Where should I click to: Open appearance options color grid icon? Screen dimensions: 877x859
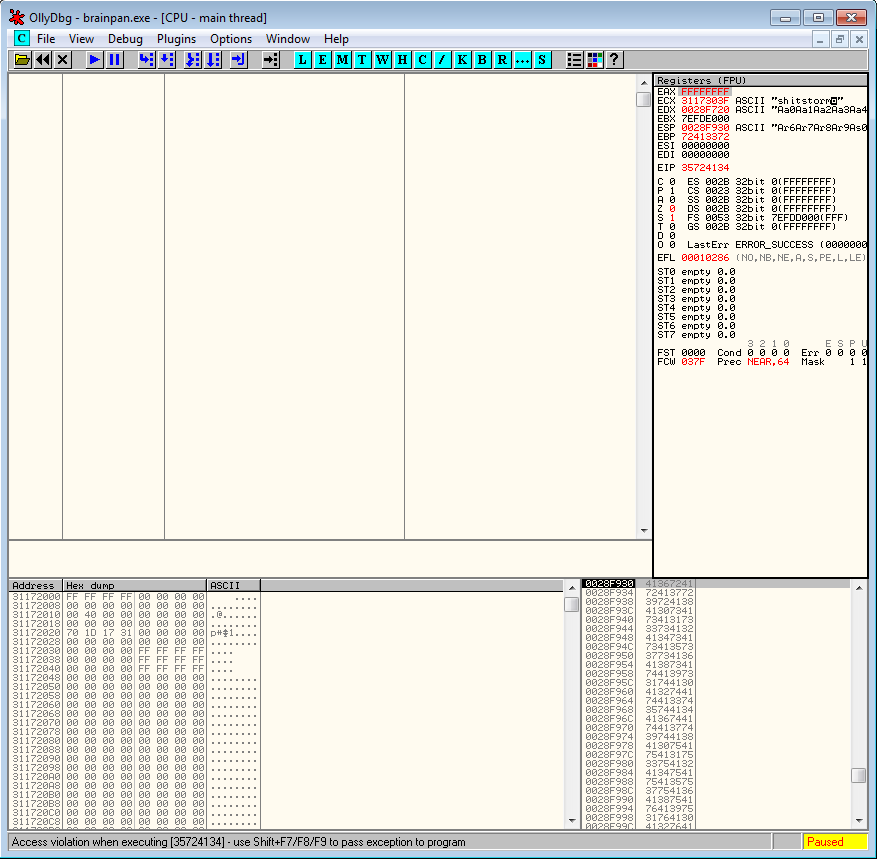[595, 59]
